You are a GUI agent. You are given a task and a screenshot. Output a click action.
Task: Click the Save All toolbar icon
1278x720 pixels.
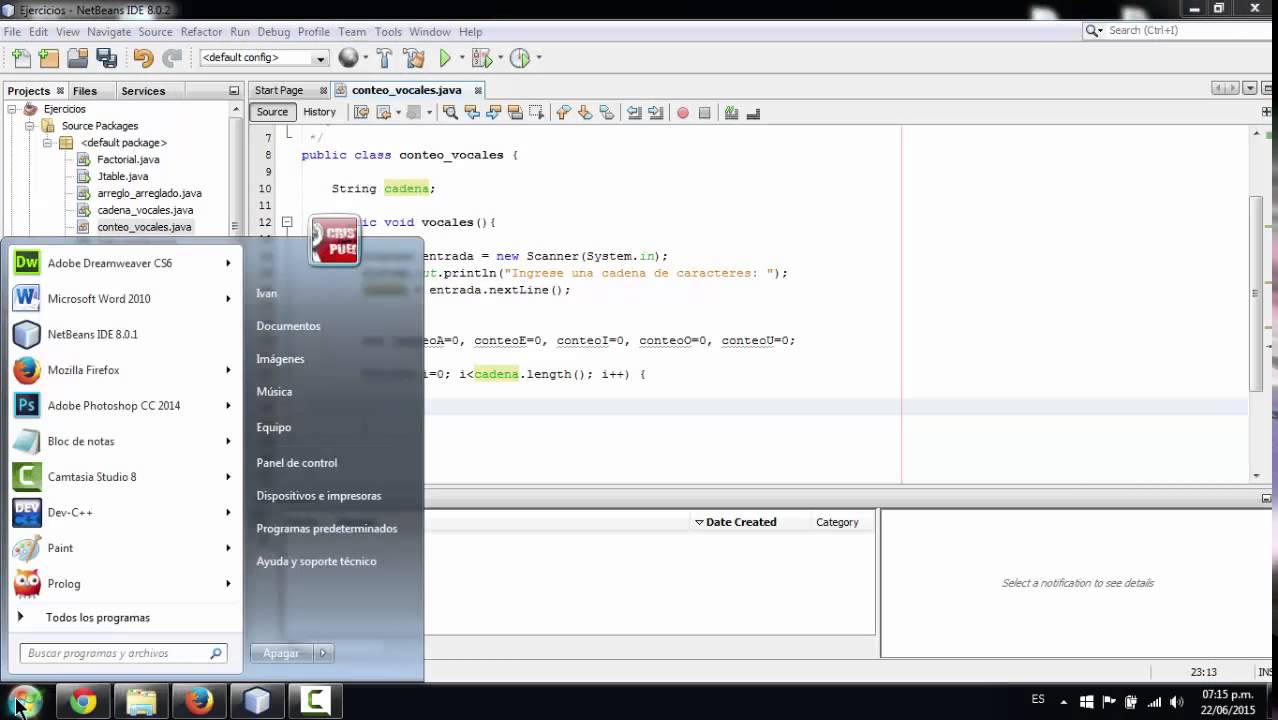106,58
